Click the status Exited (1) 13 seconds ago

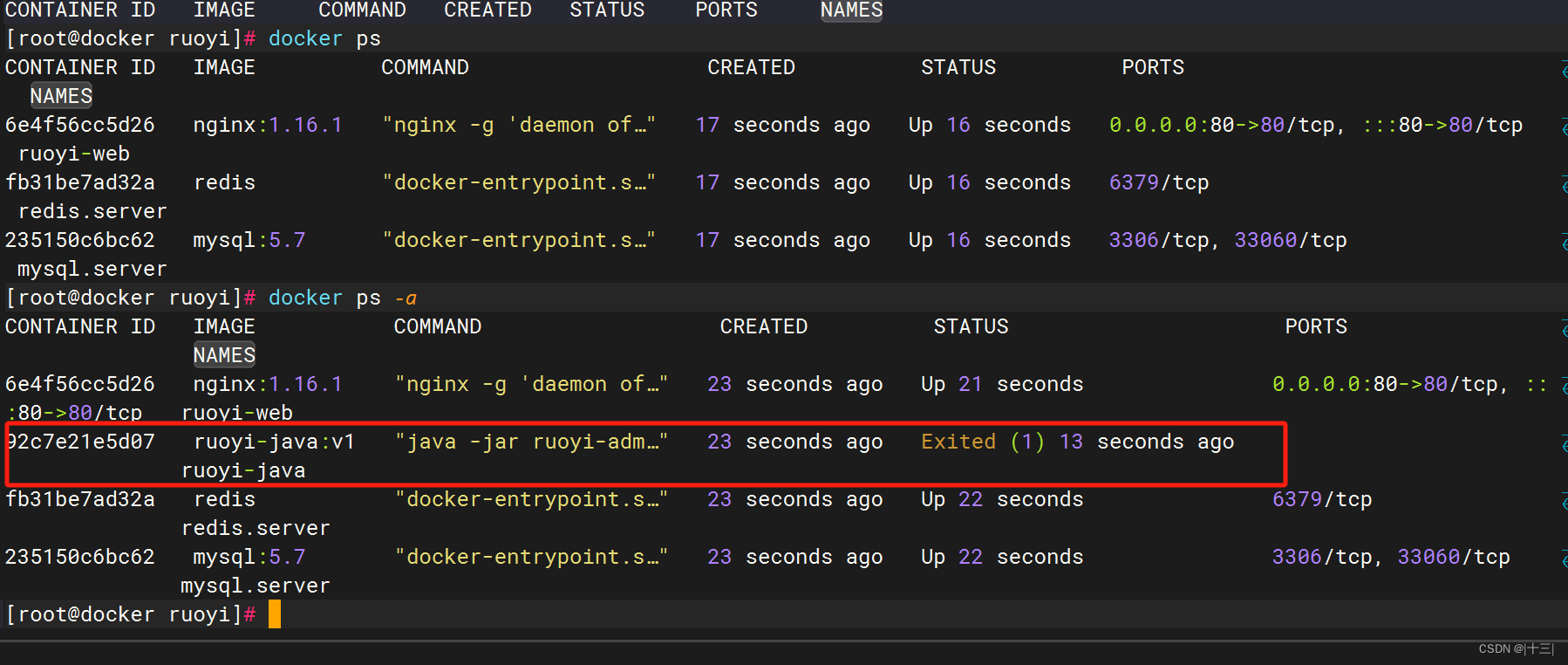[1078, 442]
